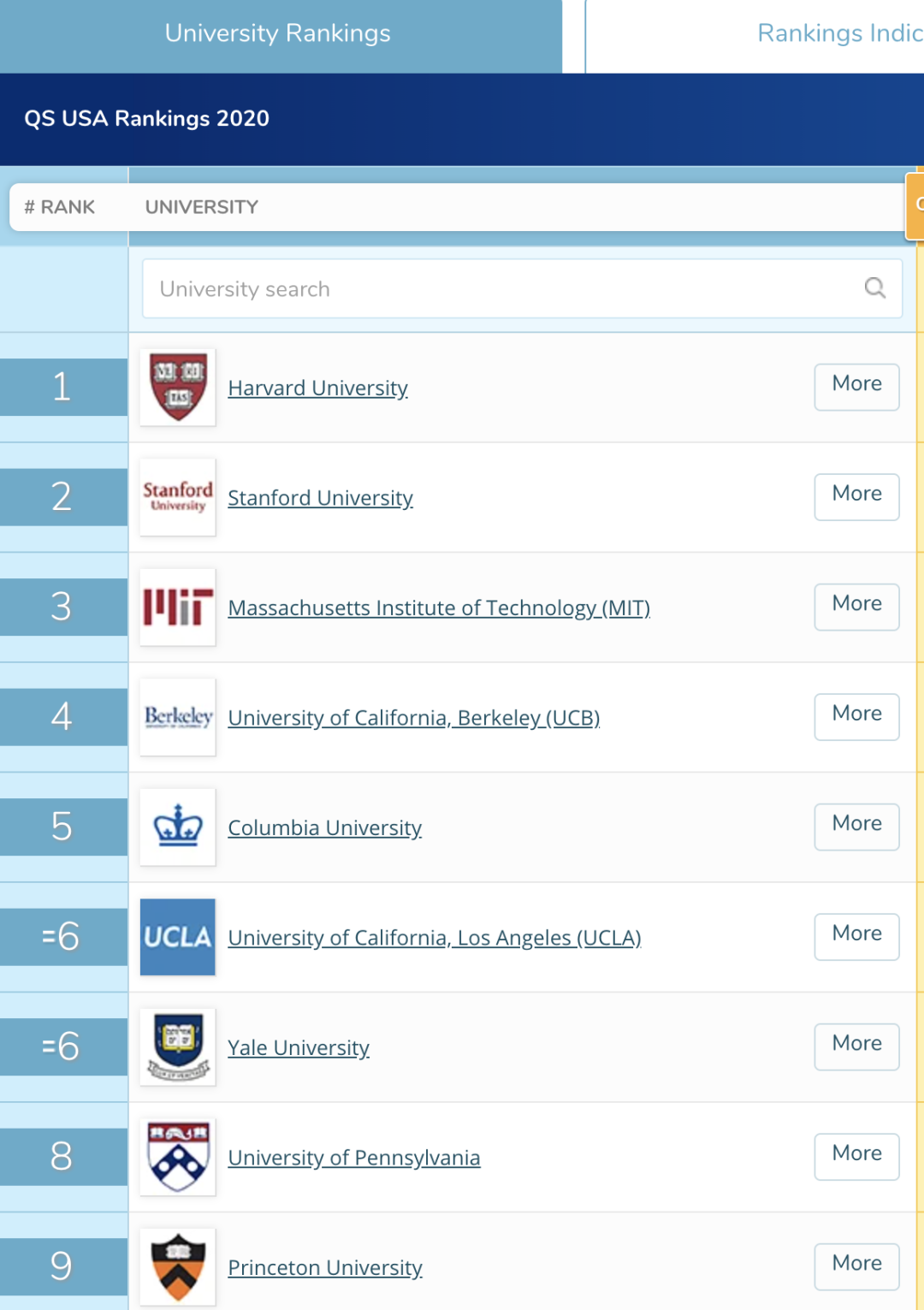Open the Rankings Indicators tab
The height and width of the screenshot is (1310, 924).
pyautogui.click(x=838, y=34)
